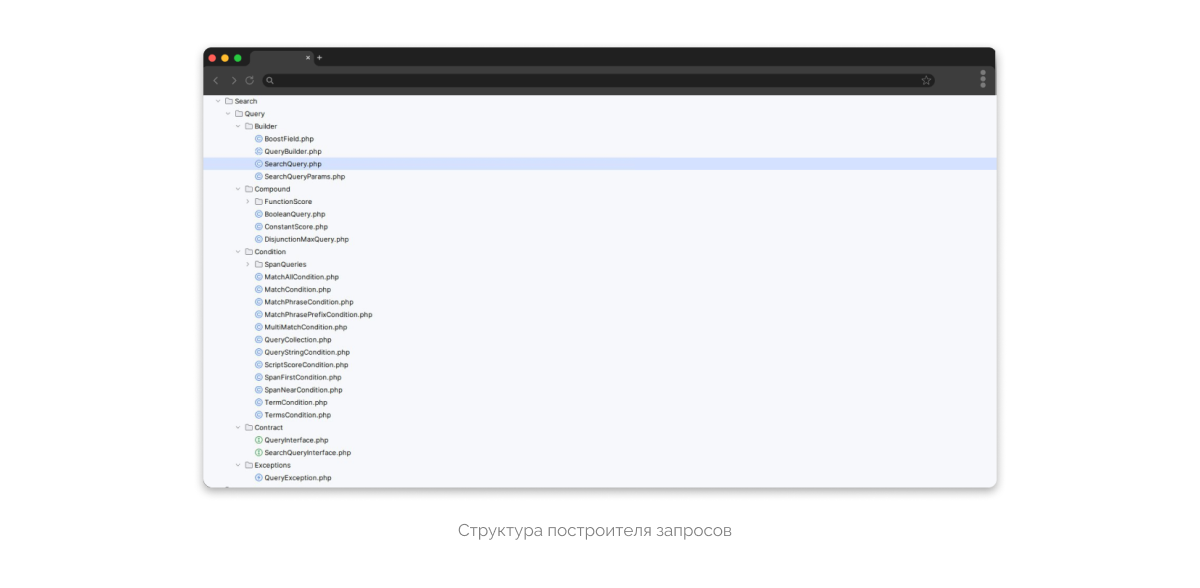1200x588 pixels.
Task: Select the file QueryBuilder.php
Action: pyautogui.click(x=293, y=151)
